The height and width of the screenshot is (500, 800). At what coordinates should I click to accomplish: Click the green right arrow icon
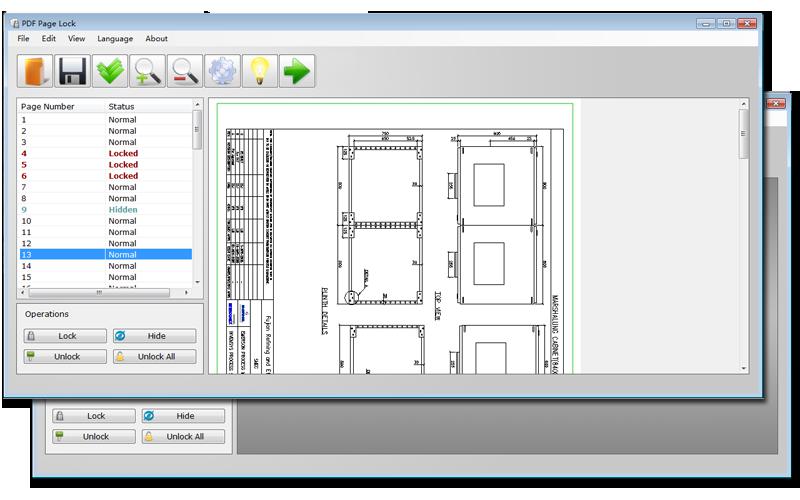click(x=297, y=71)
